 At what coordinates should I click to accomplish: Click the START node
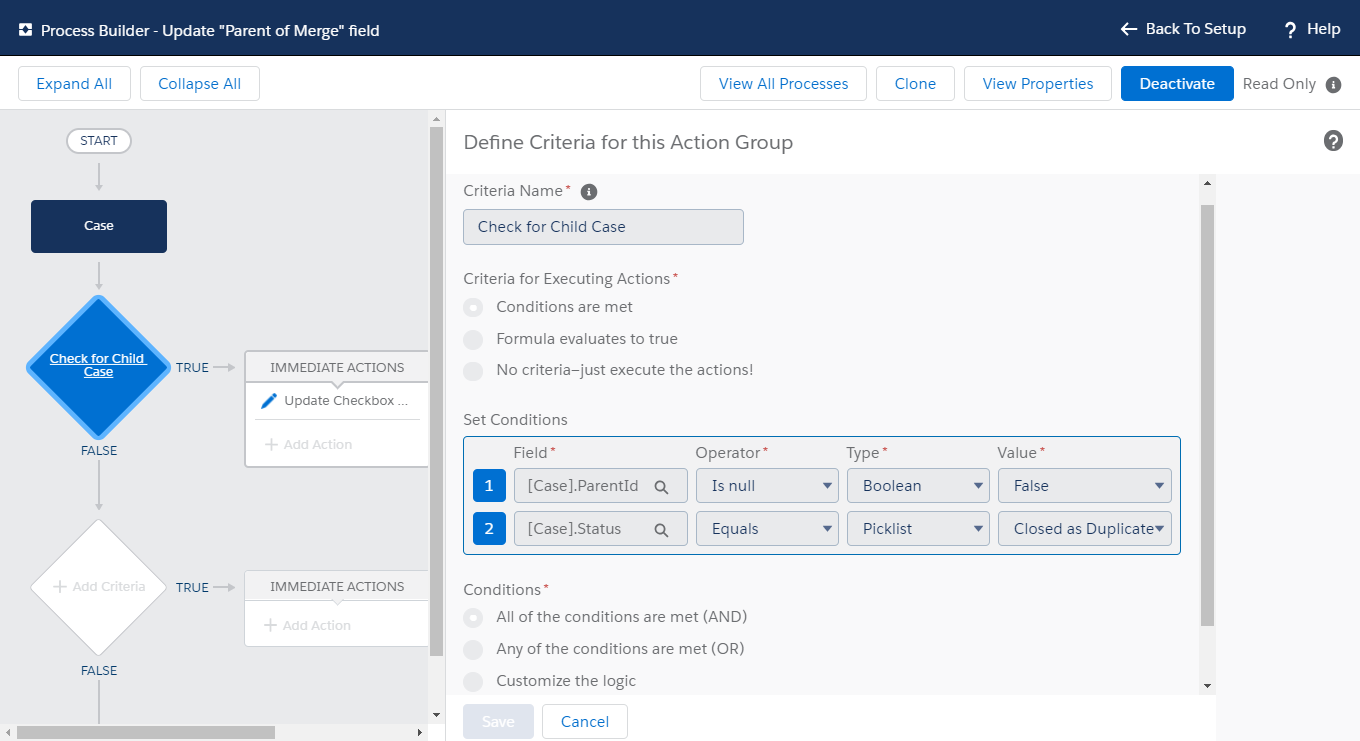[x=99, y=141]
